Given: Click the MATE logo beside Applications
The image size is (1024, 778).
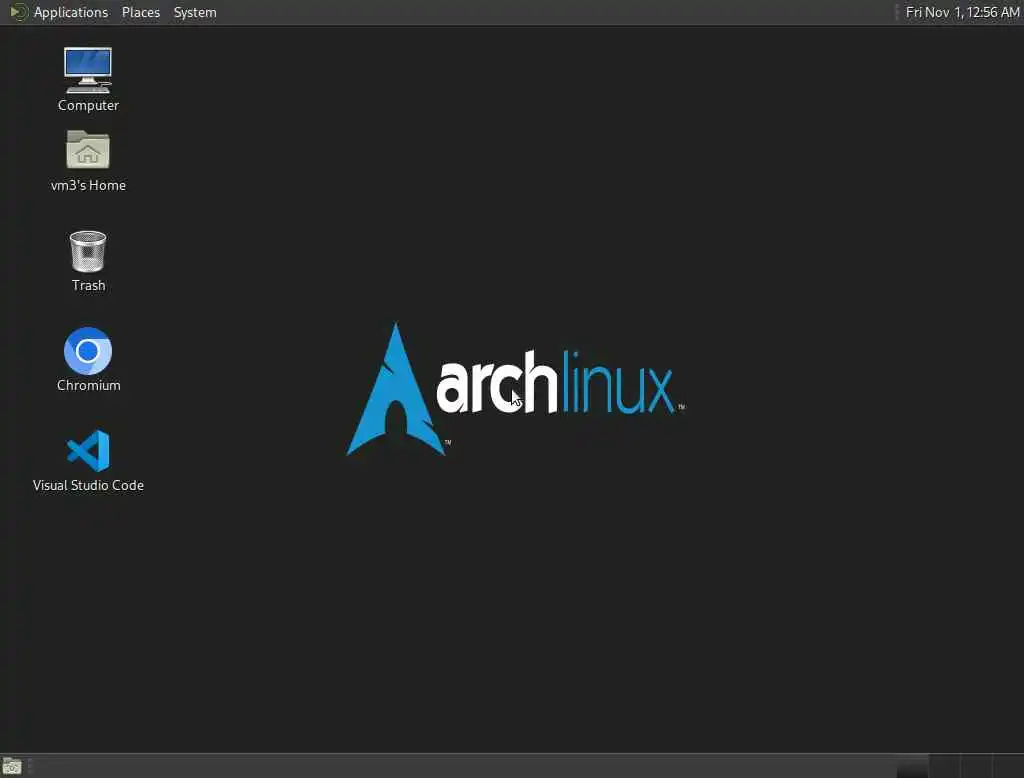Looking at the screenshot, I should coord(18,12).
